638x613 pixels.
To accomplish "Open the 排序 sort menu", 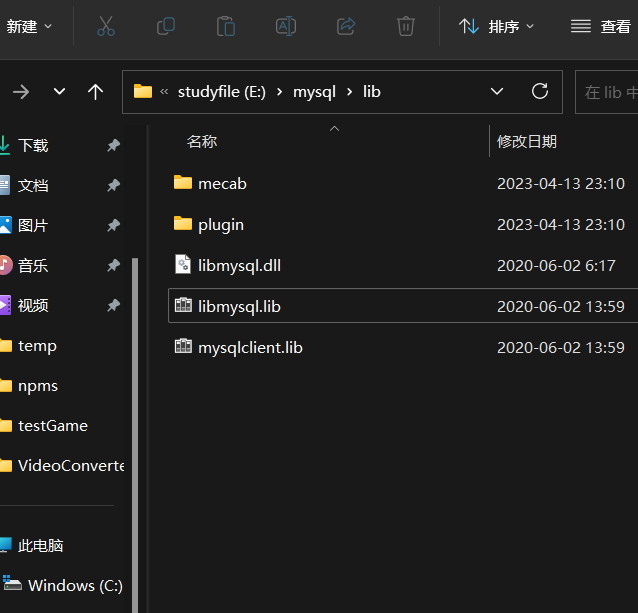I will click(496, 27).
